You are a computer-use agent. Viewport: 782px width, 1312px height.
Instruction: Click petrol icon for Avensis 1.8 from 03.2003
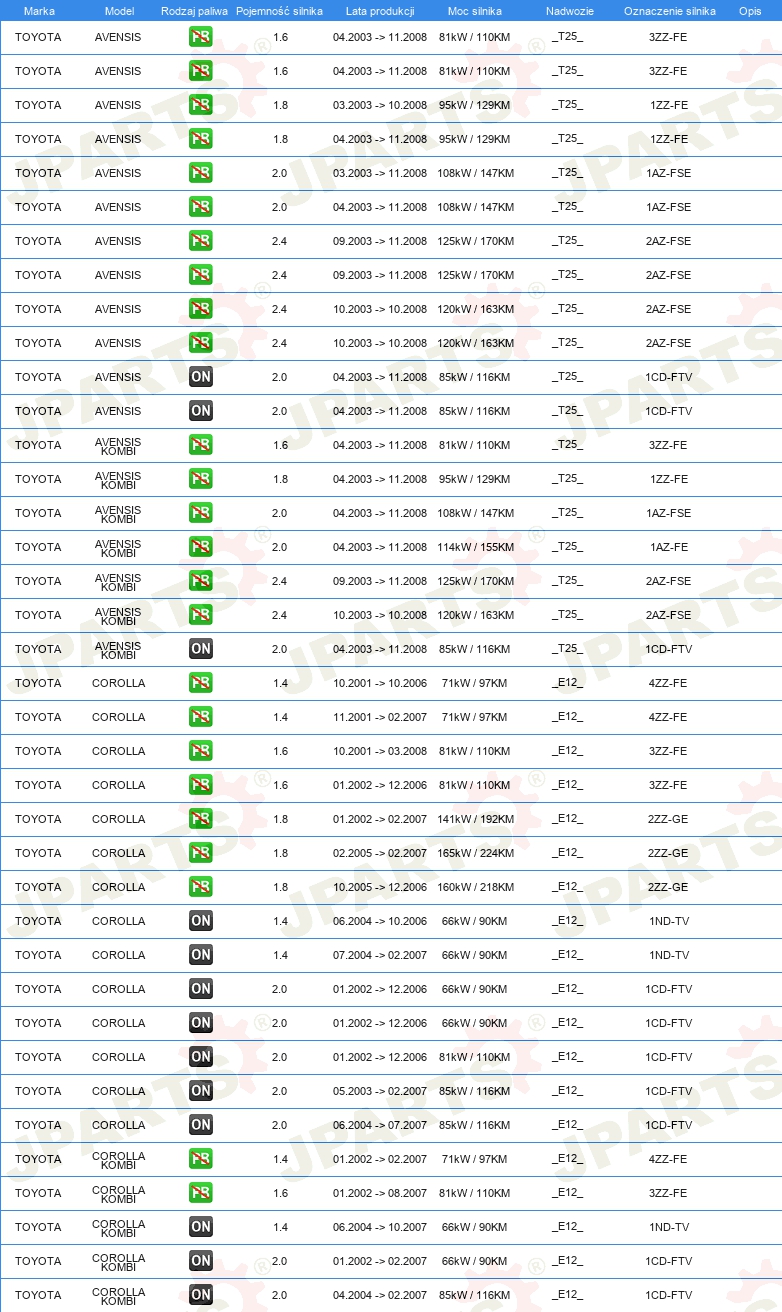tap(201, 105)
